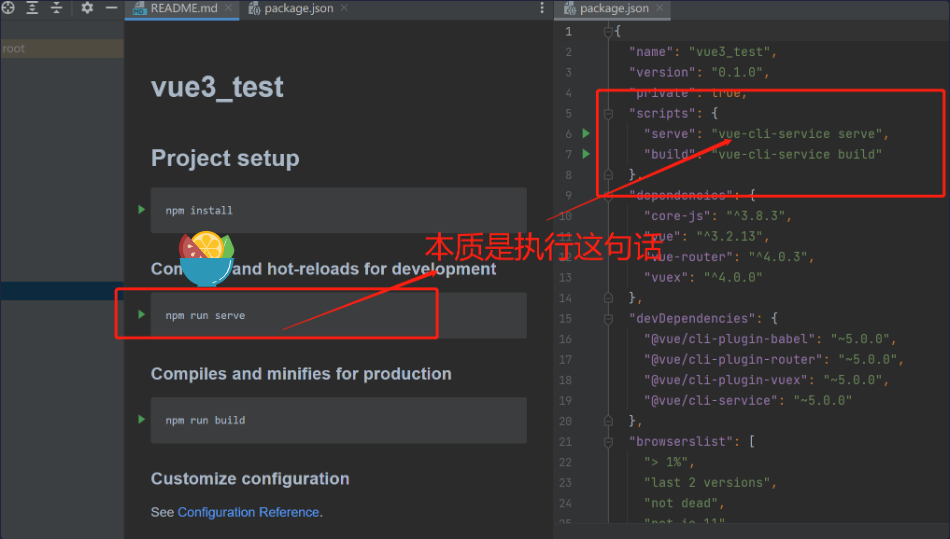The height and width of the screenshot is (539, 950).
Task: Run the npm install command arrow
Action: [141, 210]
